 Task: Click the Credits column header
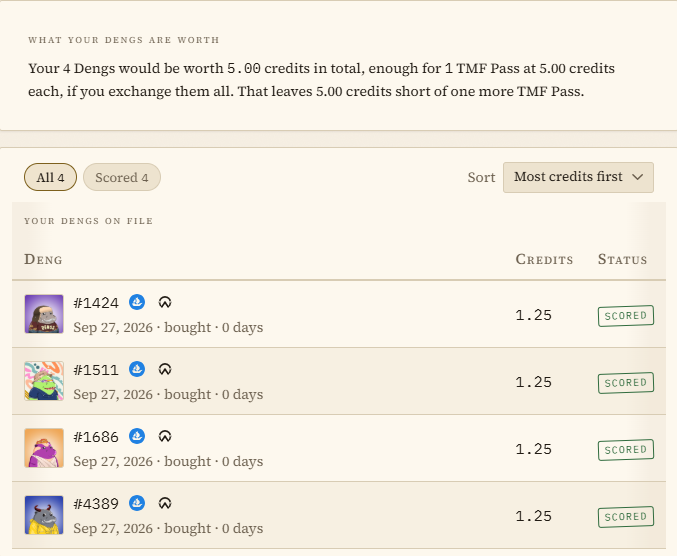[544, 259]
